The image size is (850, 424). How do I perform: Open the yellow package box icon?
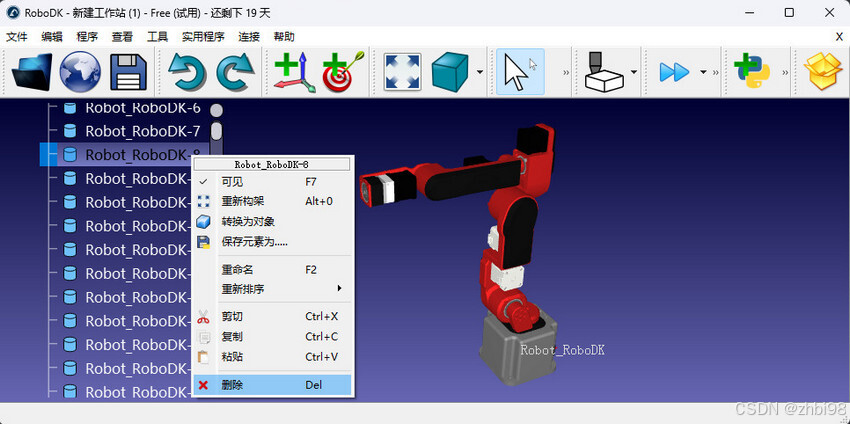point(825,72)
